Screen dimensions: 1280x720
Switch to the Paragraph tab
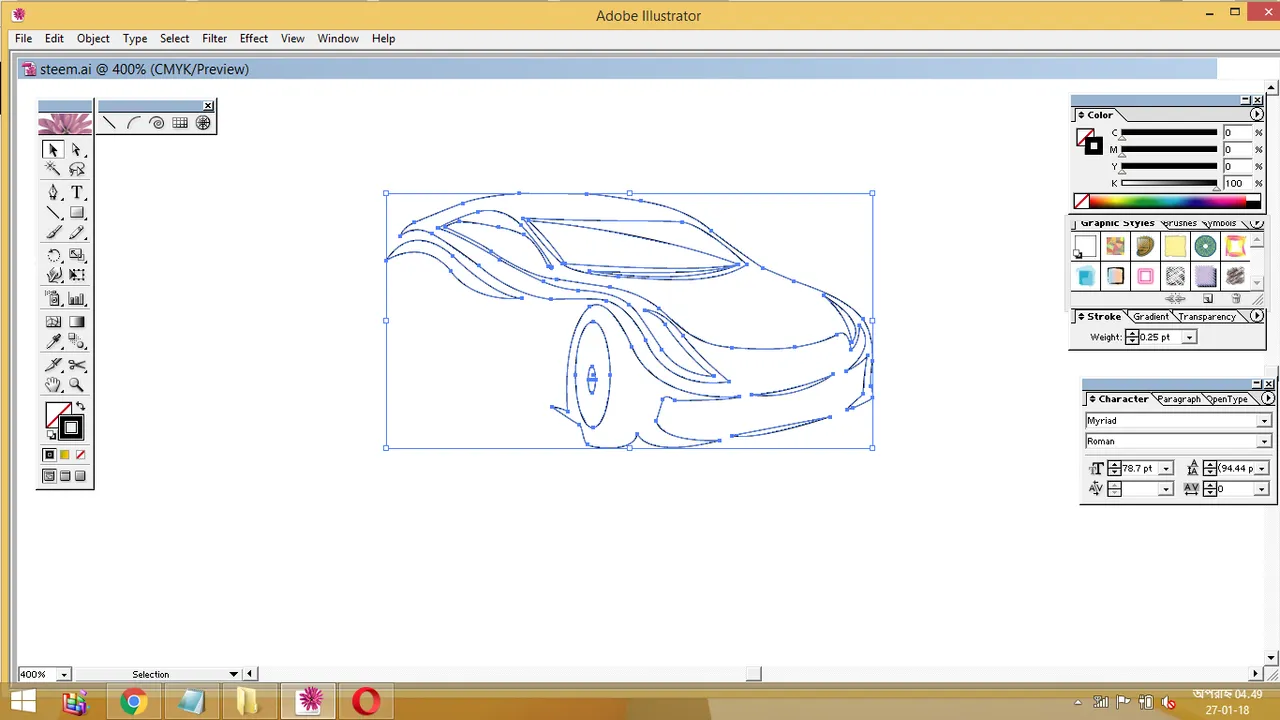click(x=1178, y=399)
